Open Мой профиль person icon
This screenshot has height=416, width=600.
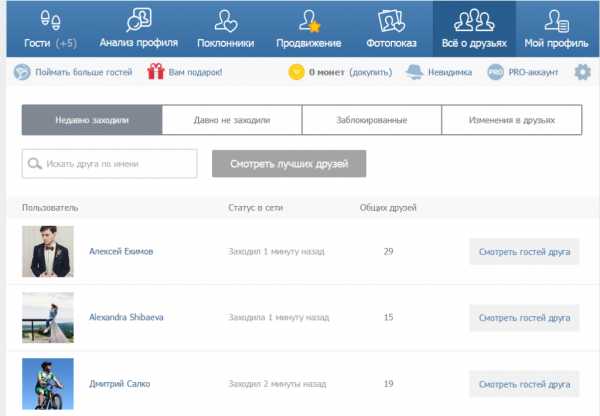click(x=558, y=20)
